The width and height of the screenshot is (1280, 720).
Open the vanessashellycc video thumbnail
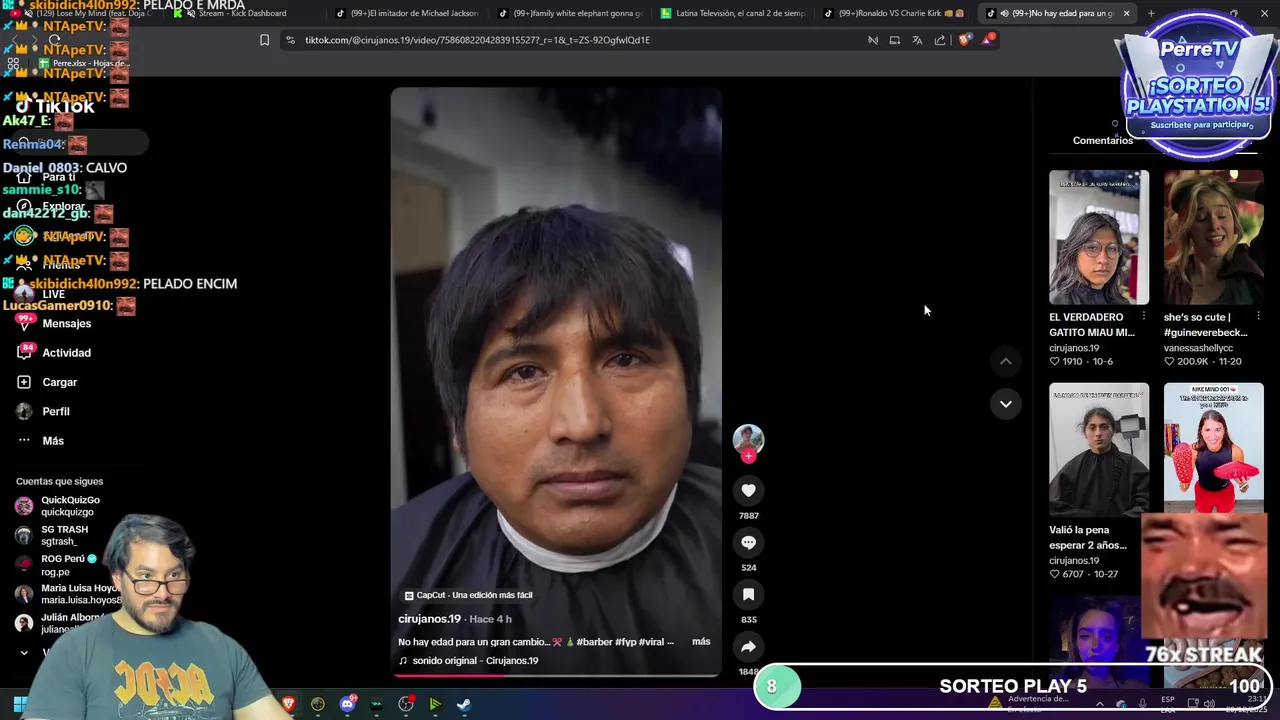(1214, 237)
